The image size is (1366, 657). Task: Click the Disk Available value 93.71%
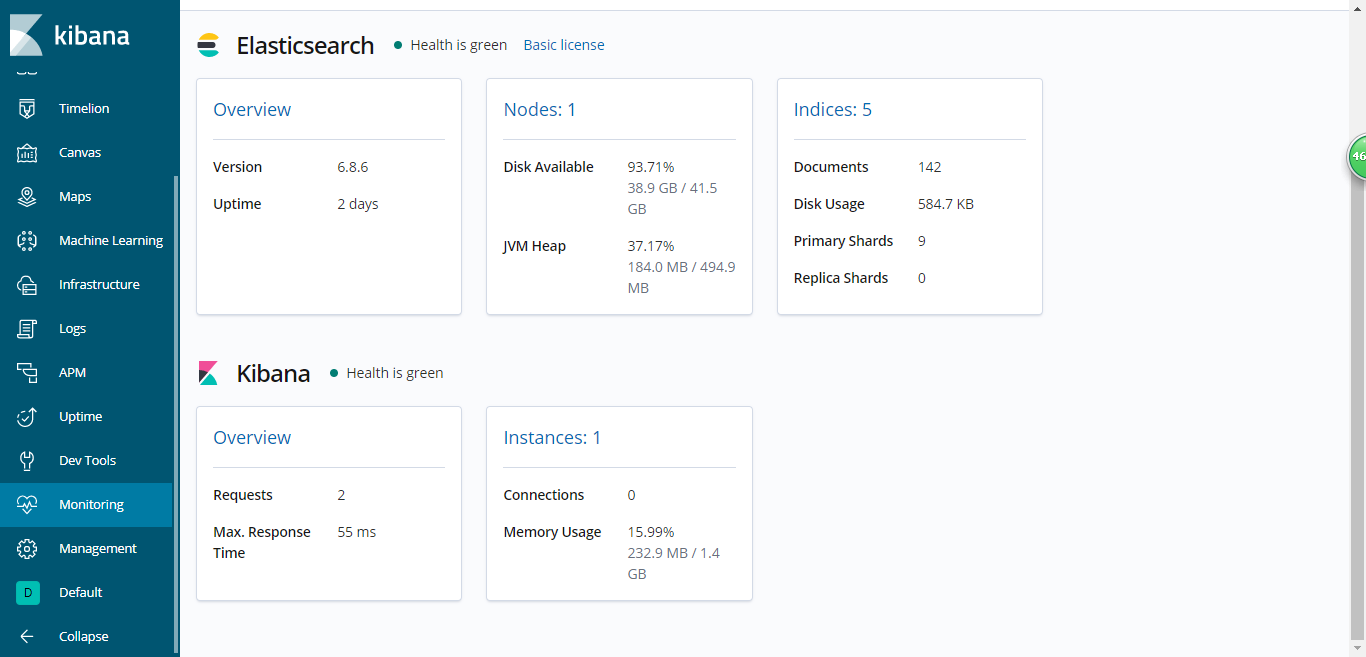pyautogui.click(x=651, y=167)
